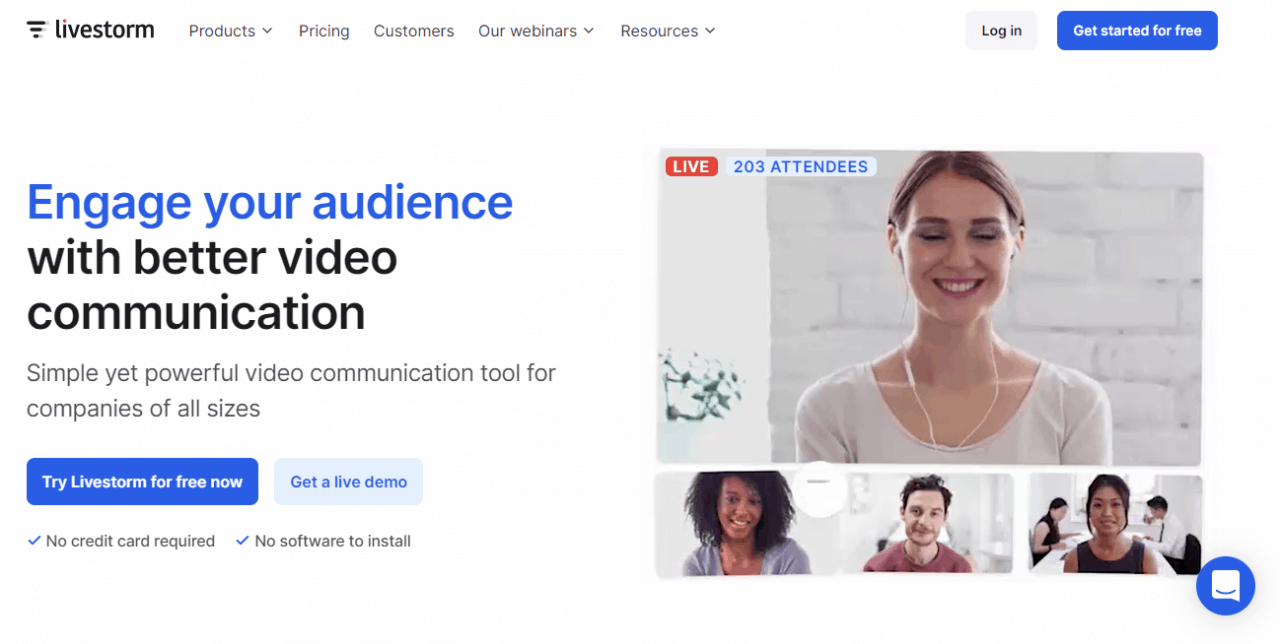The height and width of the screenshot is (644, 1280).
Task: Click the Engage your audience heading
Action: click(270, 202)
